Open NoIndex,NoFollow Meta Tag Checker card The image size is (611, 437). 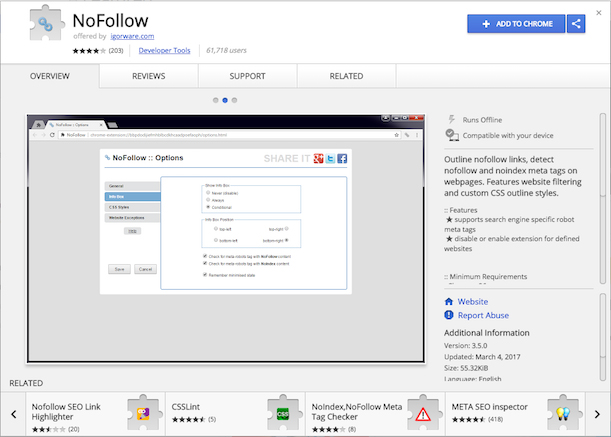375,414
